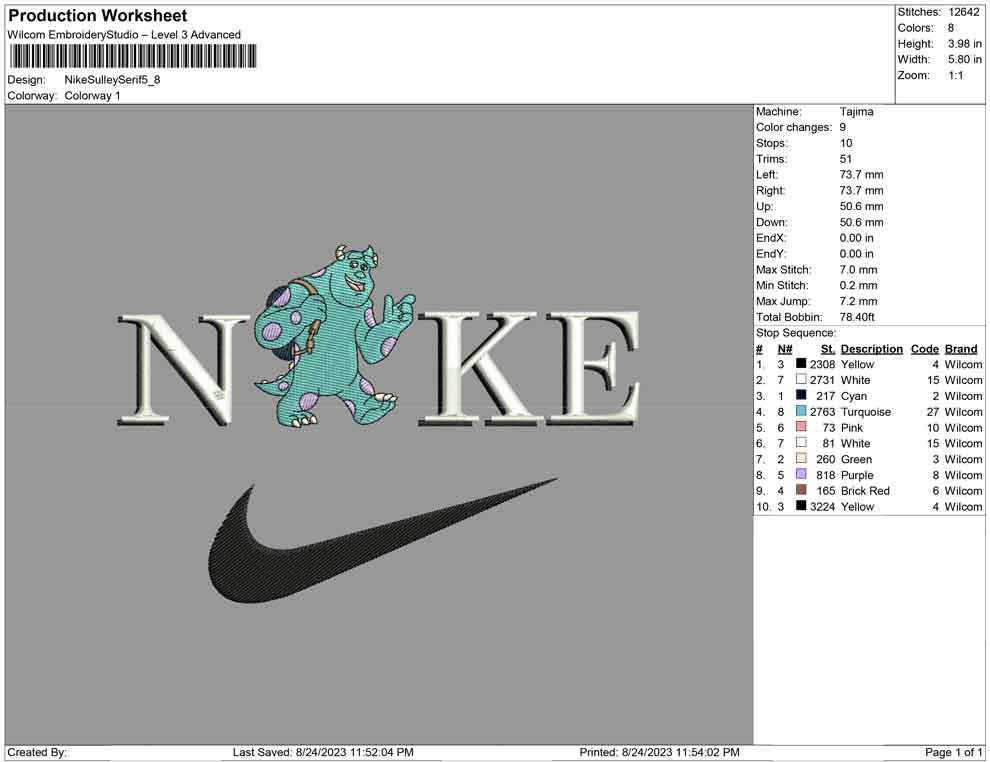990x762 pixels.
Task: Click the Brick Red description text
Action: click(865, 491)
